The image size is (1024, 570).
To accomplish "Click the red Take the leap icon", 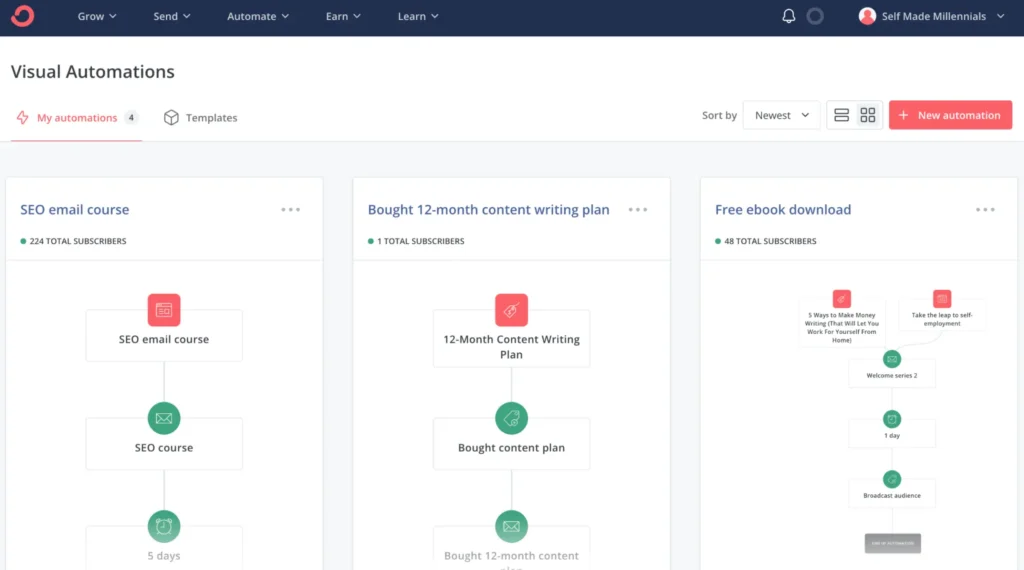I will click(942, 298).
